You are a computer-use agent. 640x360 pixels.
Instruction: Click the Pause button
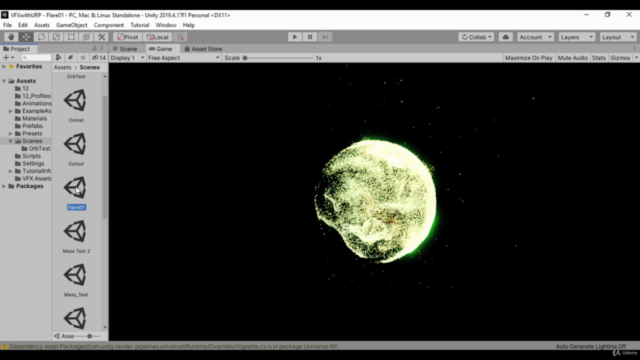tap(310, 37)
